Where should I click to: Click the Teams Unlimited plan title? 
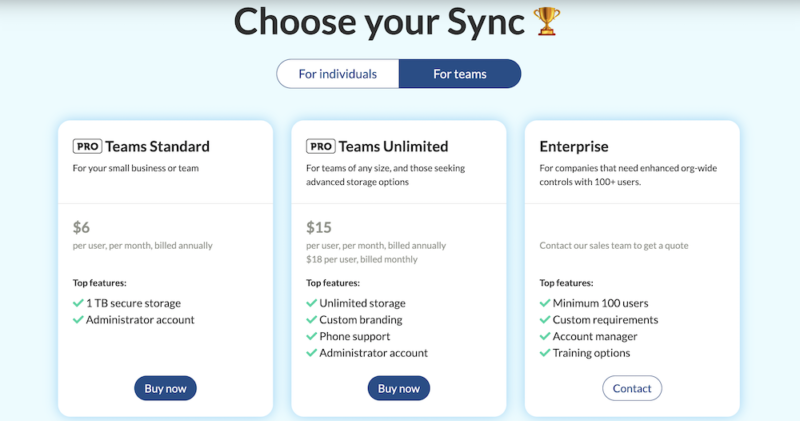coord(393,146)
